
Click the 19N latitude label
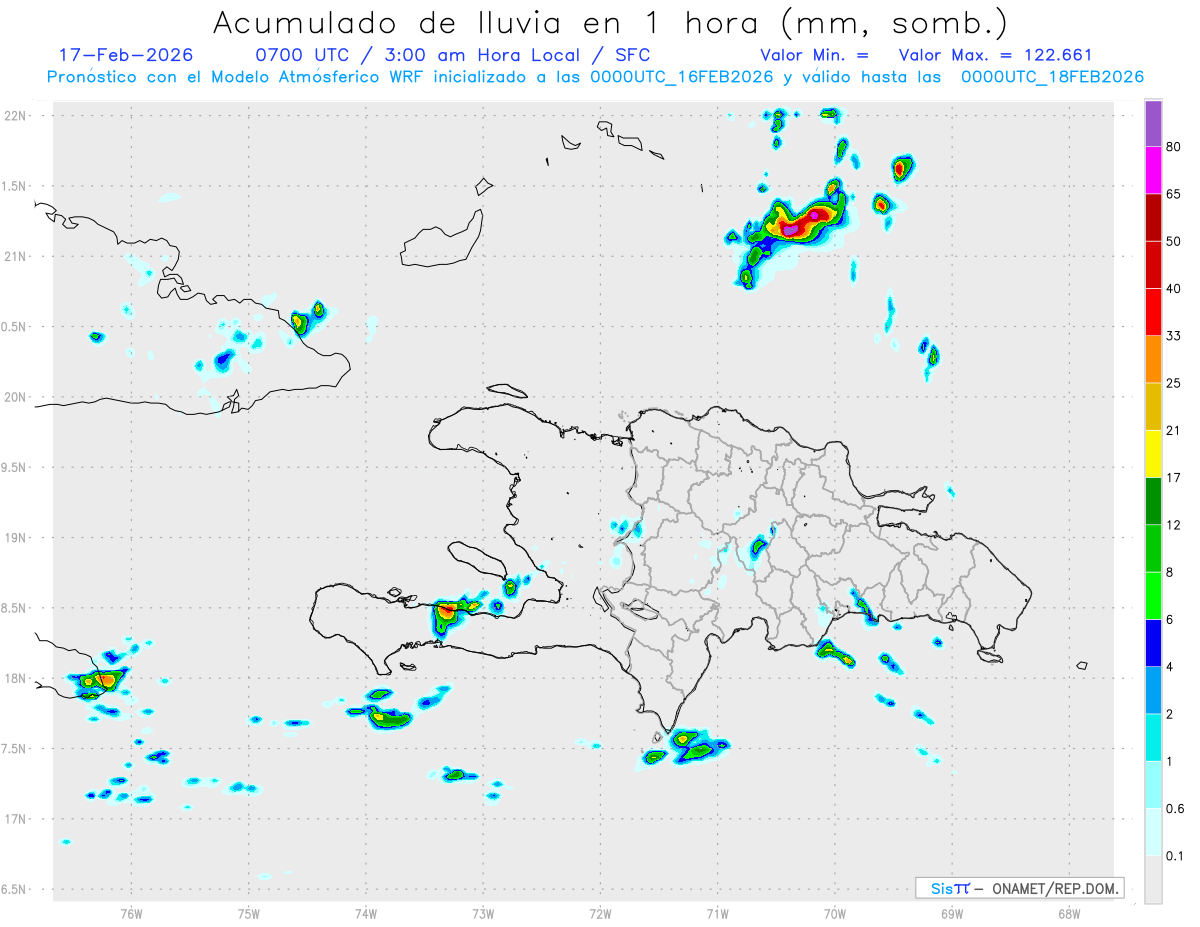coord(16,538)
